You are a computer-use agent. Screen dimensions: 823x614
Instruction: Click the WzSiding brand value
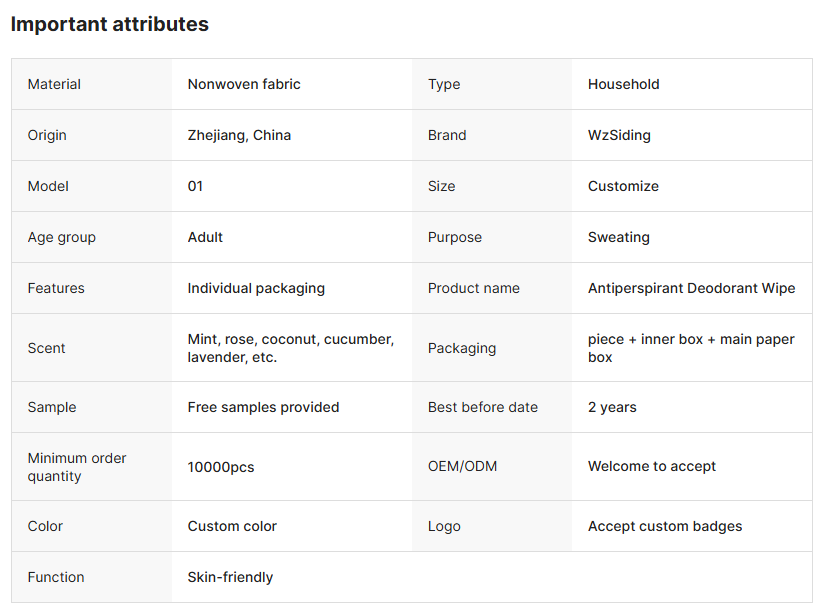click(x=619, y=136)
